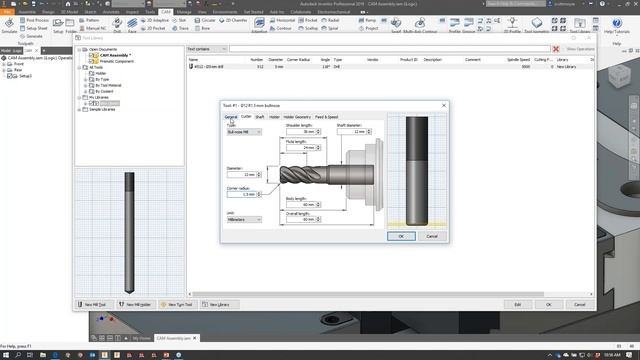Image resolution: width=640 pixels, height=360 pixels.
Task: Click the Manual NC icon
Action: click(x=93, y=28)
